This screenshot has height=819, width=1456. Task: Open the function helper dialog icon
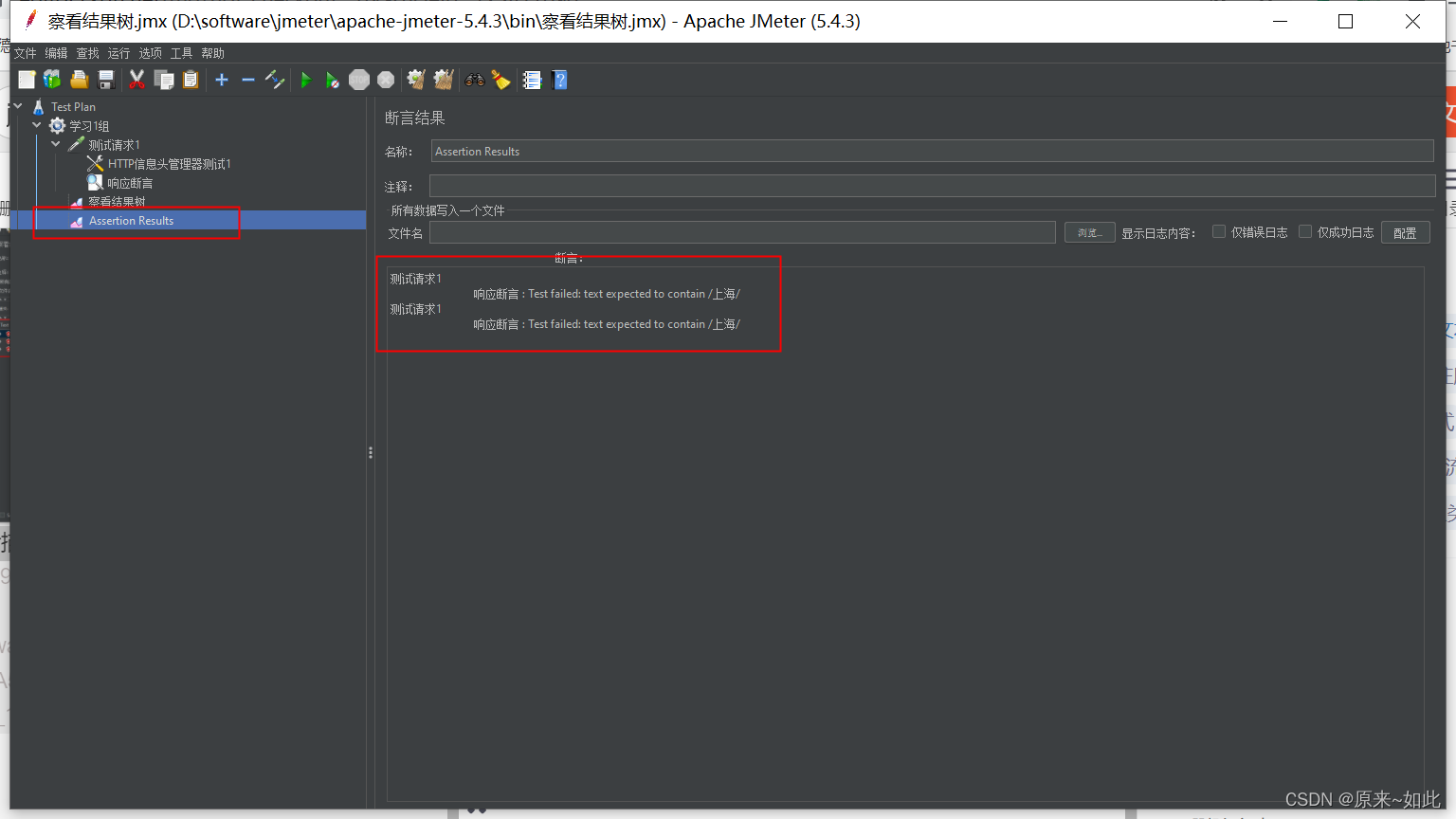(532, 80)
